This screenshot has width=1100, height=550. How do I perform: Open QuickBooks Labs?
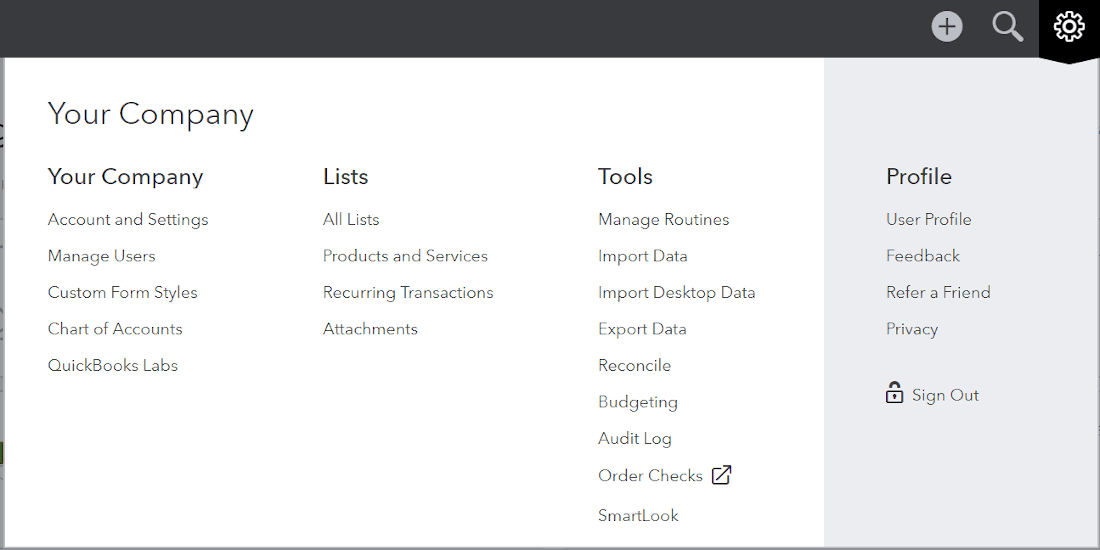coord(113,365)
